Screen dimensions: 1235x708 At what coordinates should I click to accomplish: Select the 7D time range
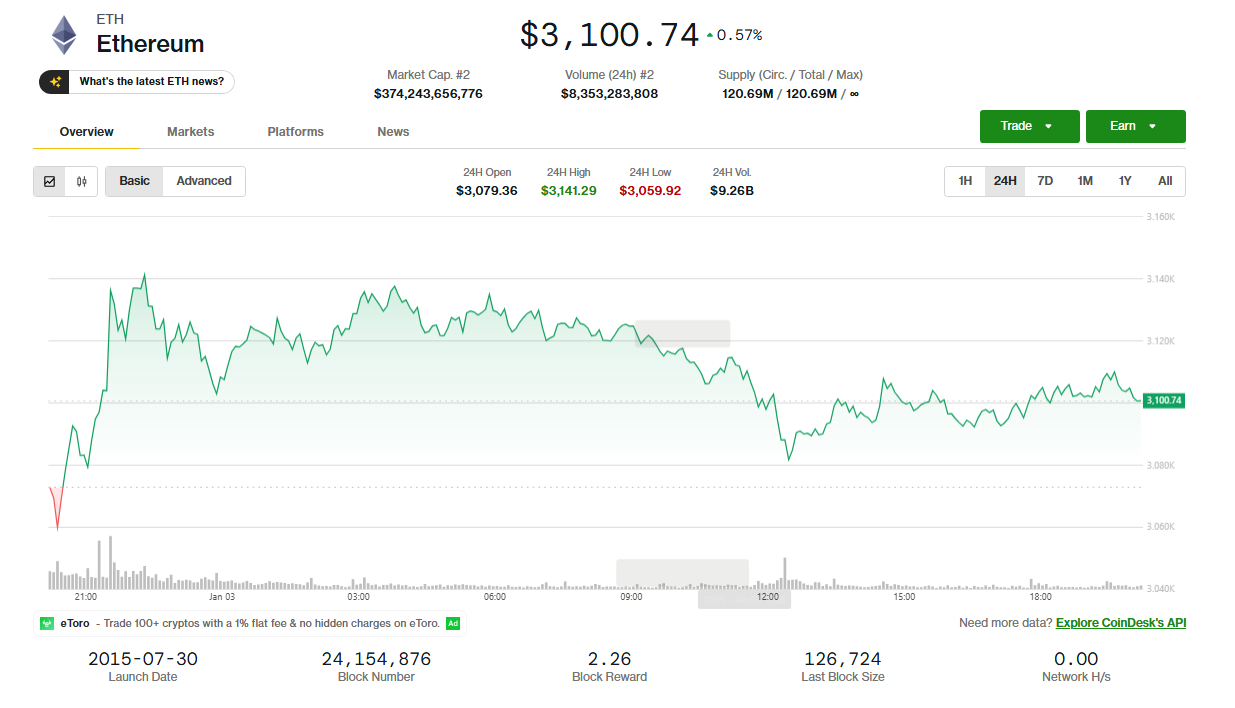pos(1045,181)
